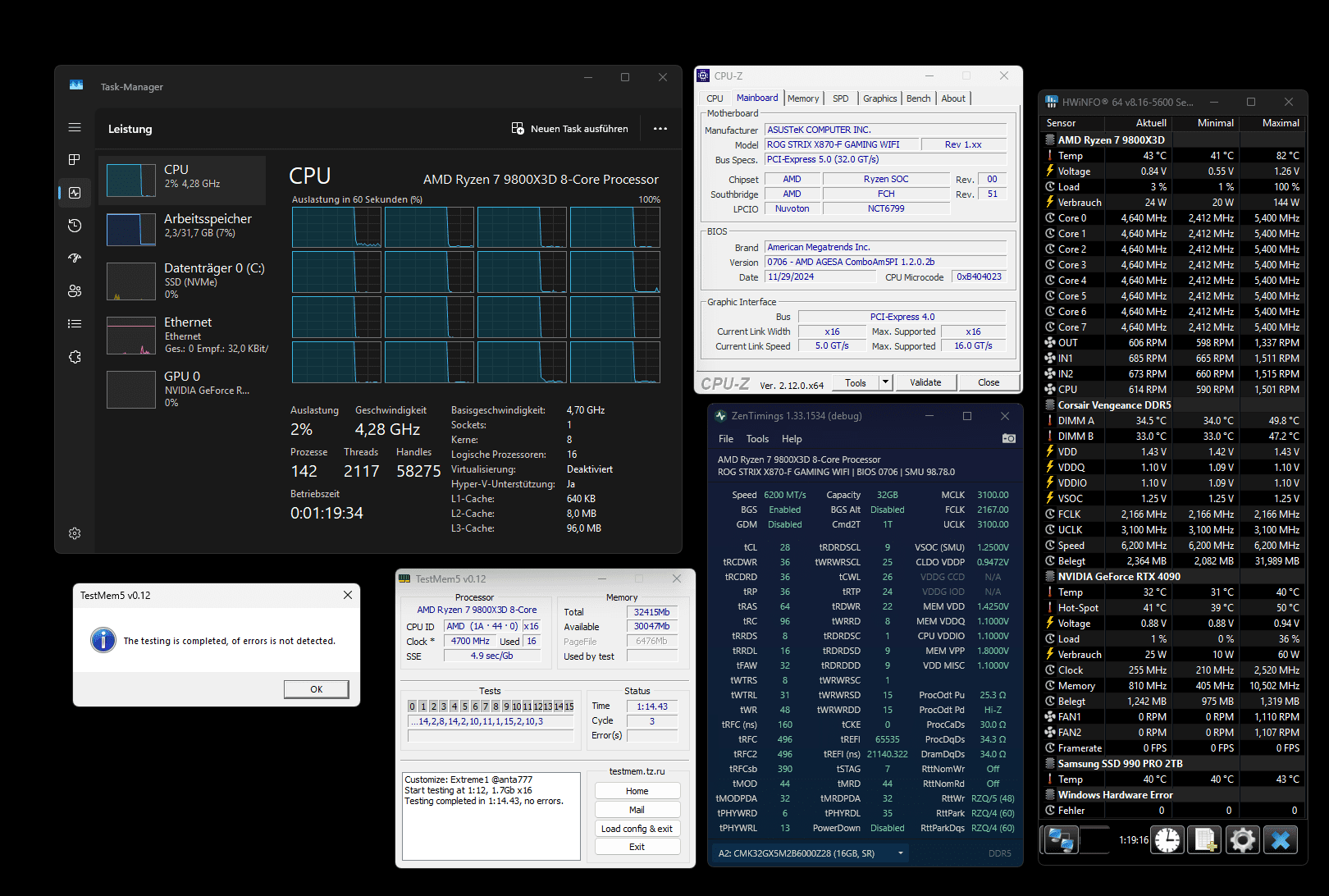Image resolution: width=1329 pixels, height=896 pixels.
Task: Click the info icon in TestMem5 dialog
Action: click(103, 640)
